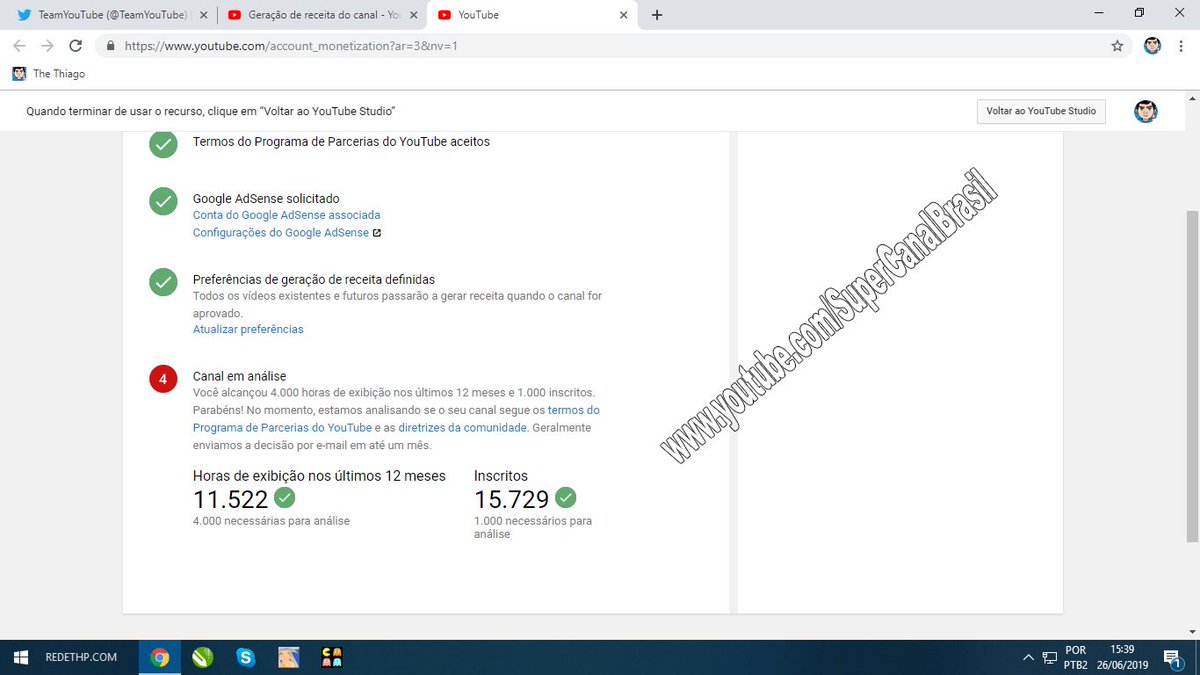The height and width of the screenshot is (675, 1200).
Task: Switch to TeamYouTube Twitter tab
Action: point(110,15)
